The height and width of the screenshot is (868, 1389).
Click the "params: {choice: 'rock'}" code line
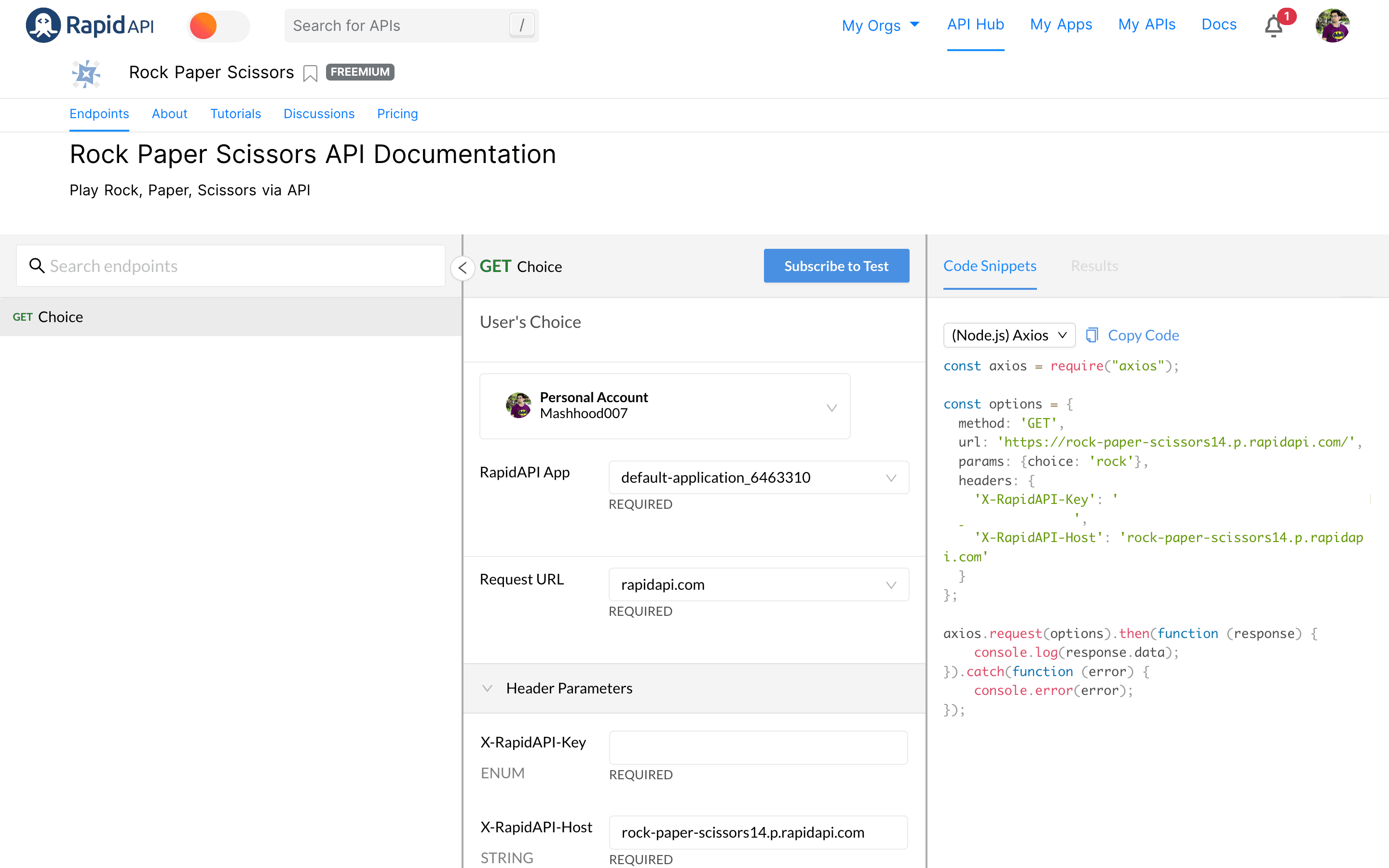1053,461
